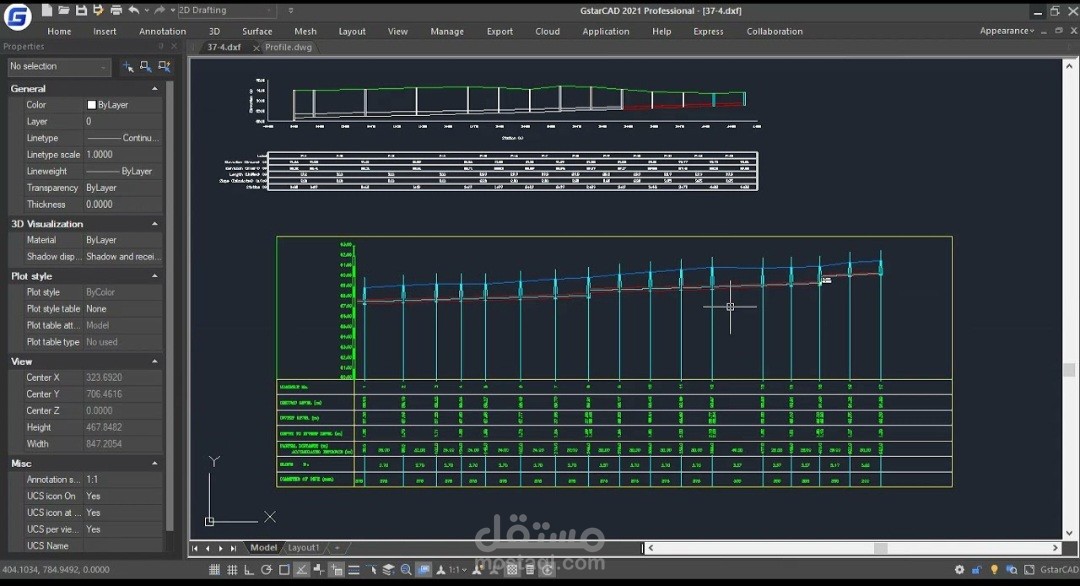Click the hardware acceleration magnifier icon
The height and width of the screenshot is (586, 1080).
click(x=1011, y=569)
